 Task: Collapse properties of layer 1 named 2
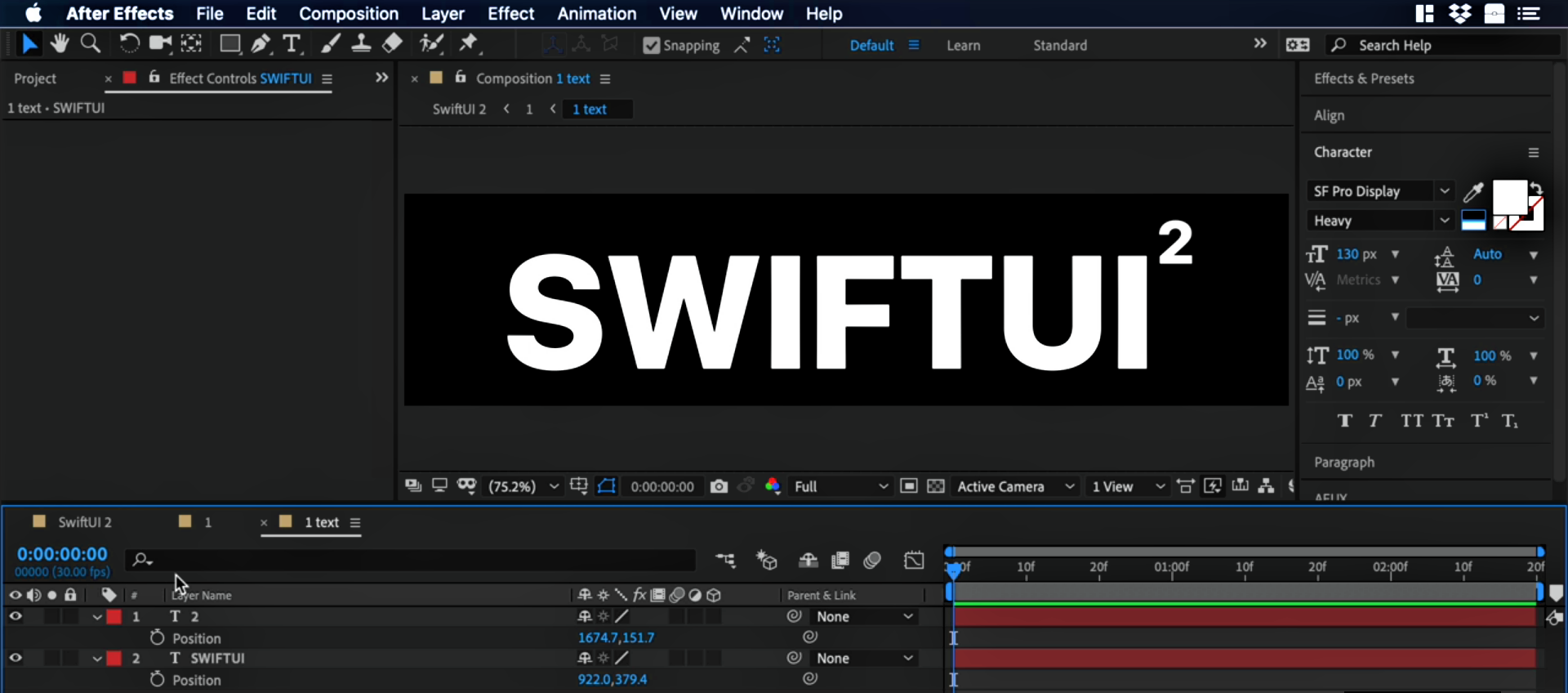pyautogui.click(x=97, y=617)
